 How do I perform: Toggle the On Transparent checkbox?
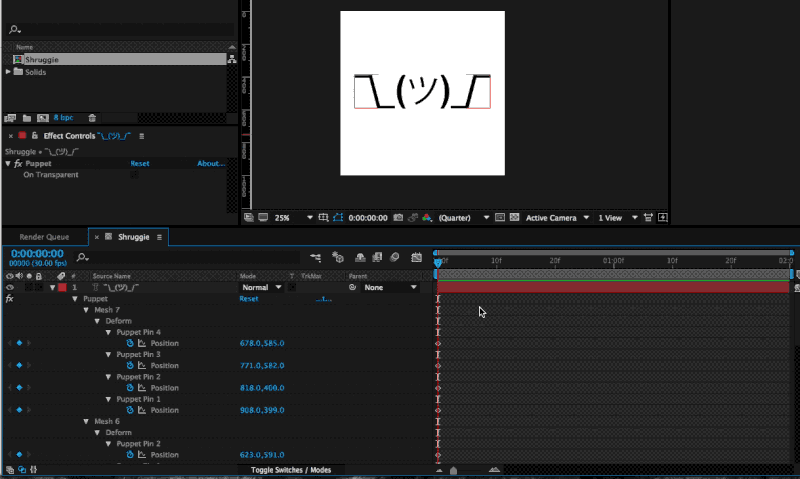coord(134,174)
